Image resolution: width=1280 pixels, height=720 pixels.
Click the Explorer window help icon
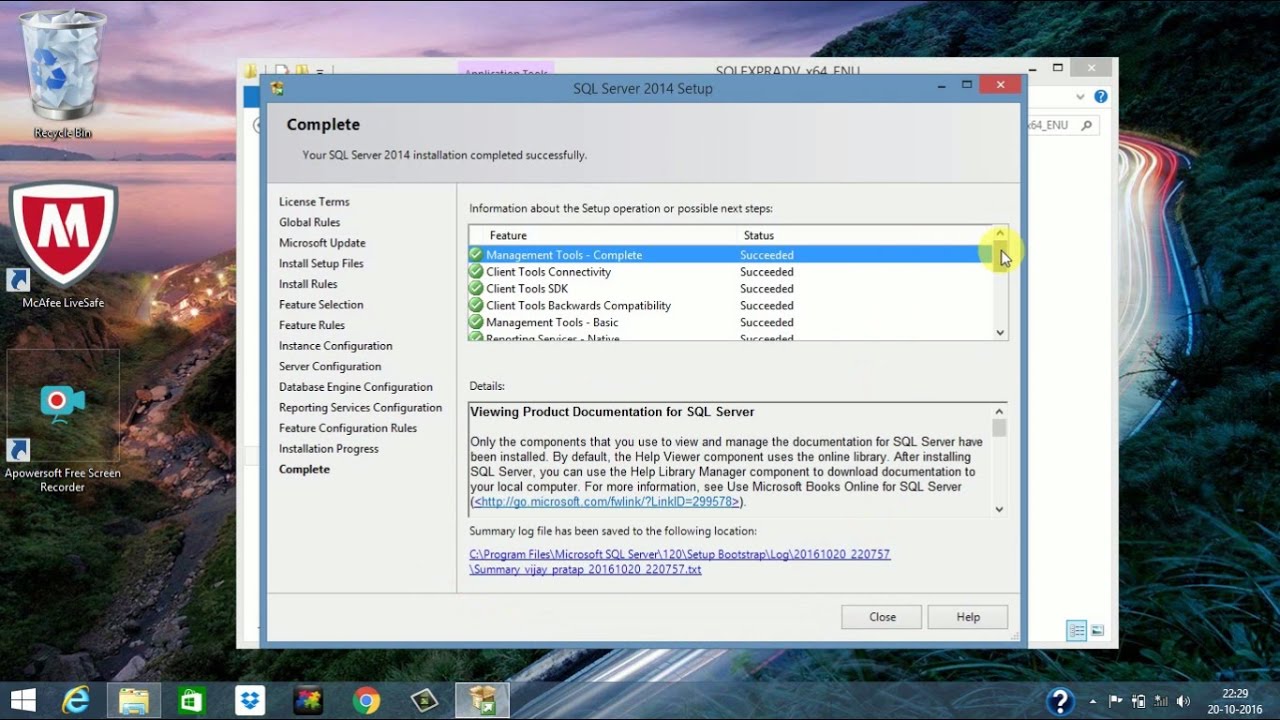click(x=1101, y=97)
